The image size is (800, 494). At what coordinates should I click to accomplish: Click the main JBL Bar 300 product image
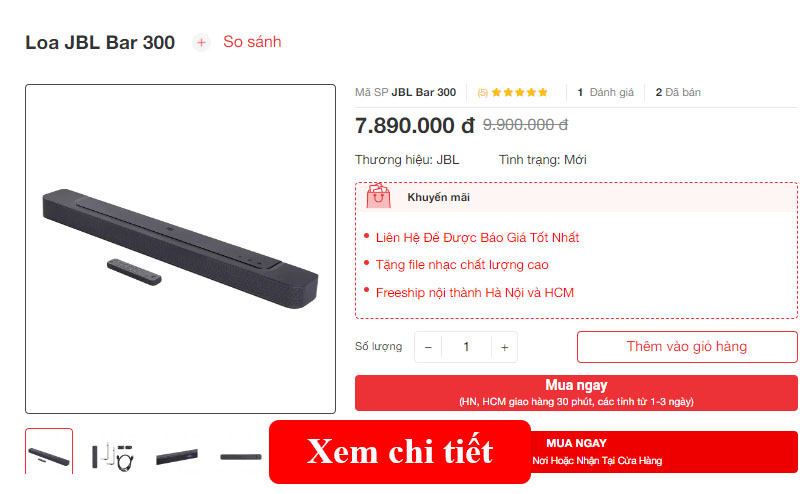coord(181,249)
